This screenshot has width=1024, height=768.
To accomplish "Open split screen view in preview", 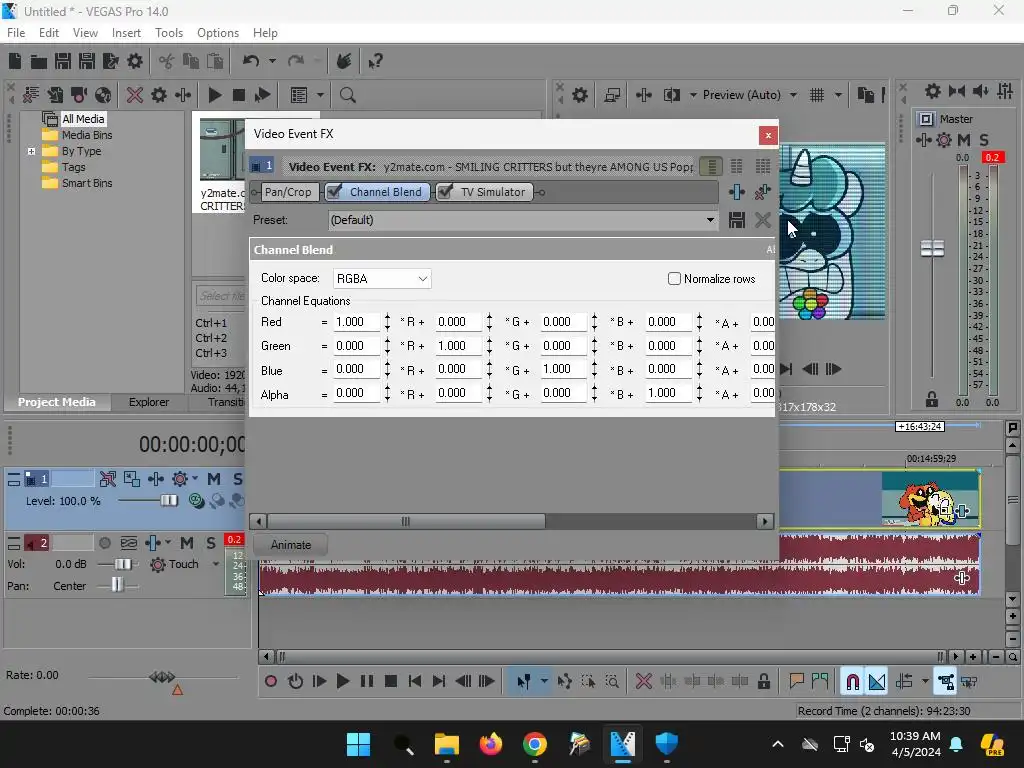I will pos(672,95).
